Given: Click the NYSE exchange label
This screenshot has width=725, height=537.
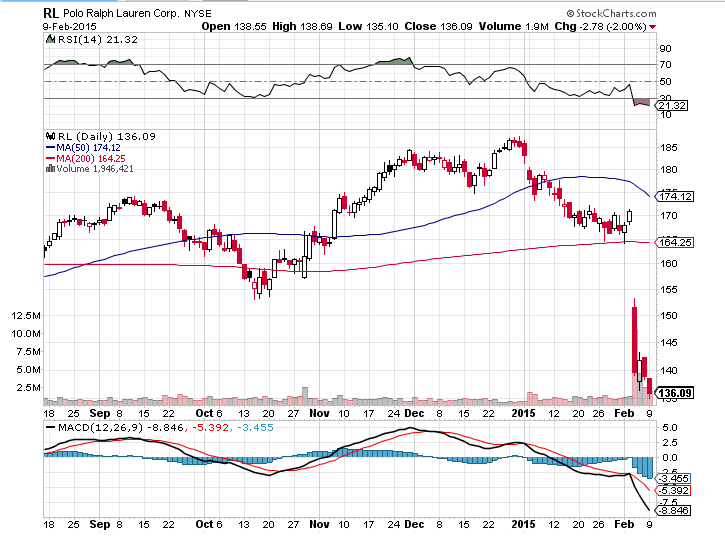Looking at the screenshot, I should click(x=198, y=14).
